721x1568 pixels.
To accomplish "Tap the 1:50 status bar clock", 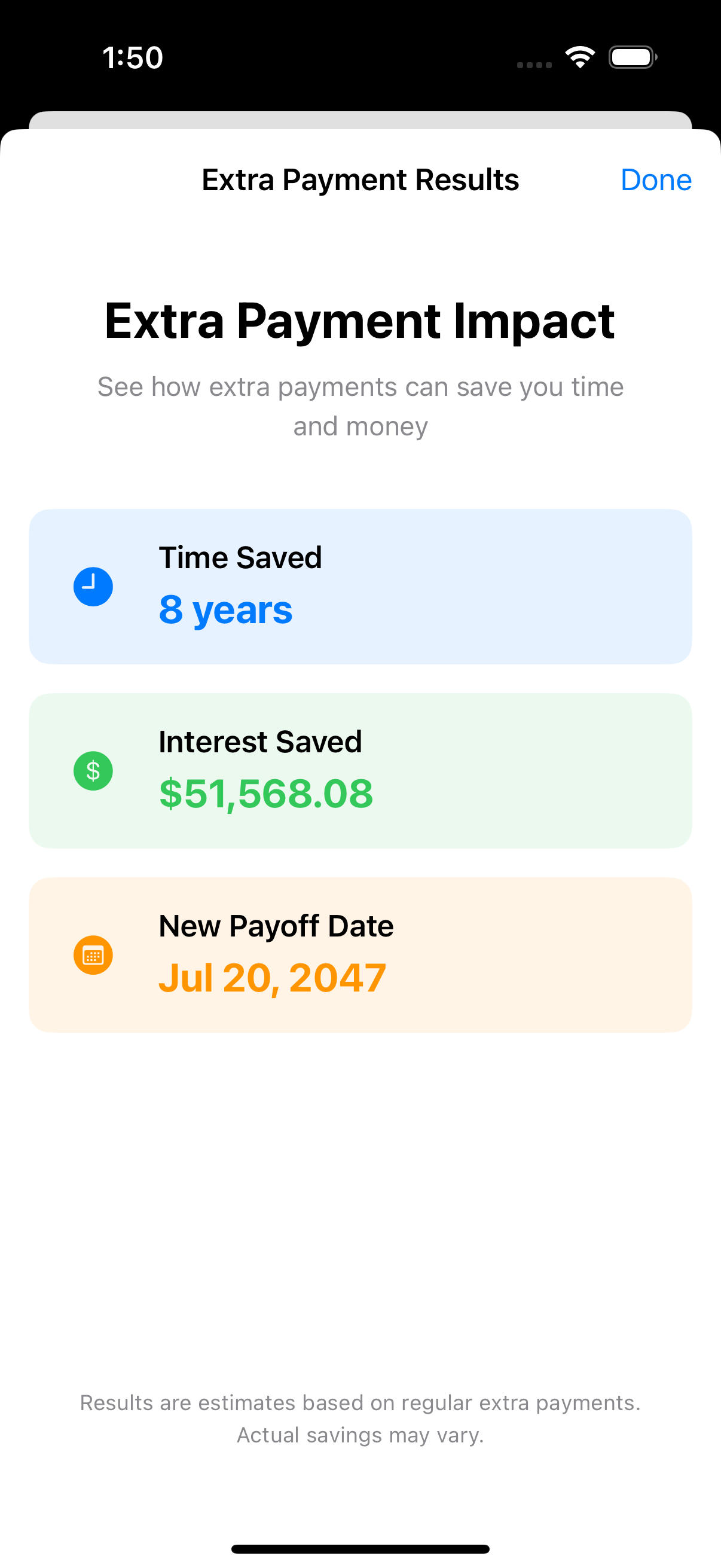I will point(133,58).
